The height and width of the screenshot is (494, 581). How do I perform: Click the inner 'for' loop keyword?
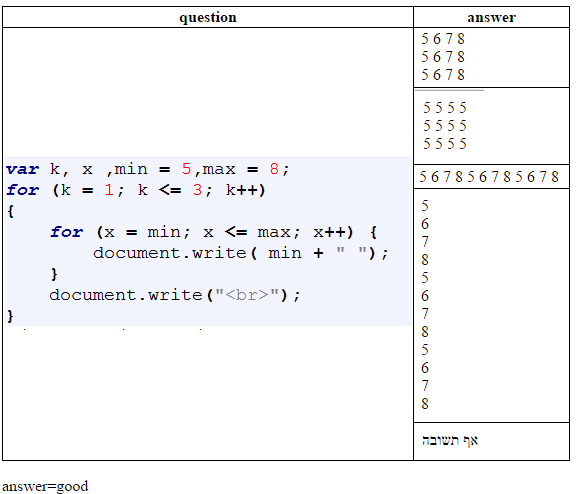[x=67, y=232]
